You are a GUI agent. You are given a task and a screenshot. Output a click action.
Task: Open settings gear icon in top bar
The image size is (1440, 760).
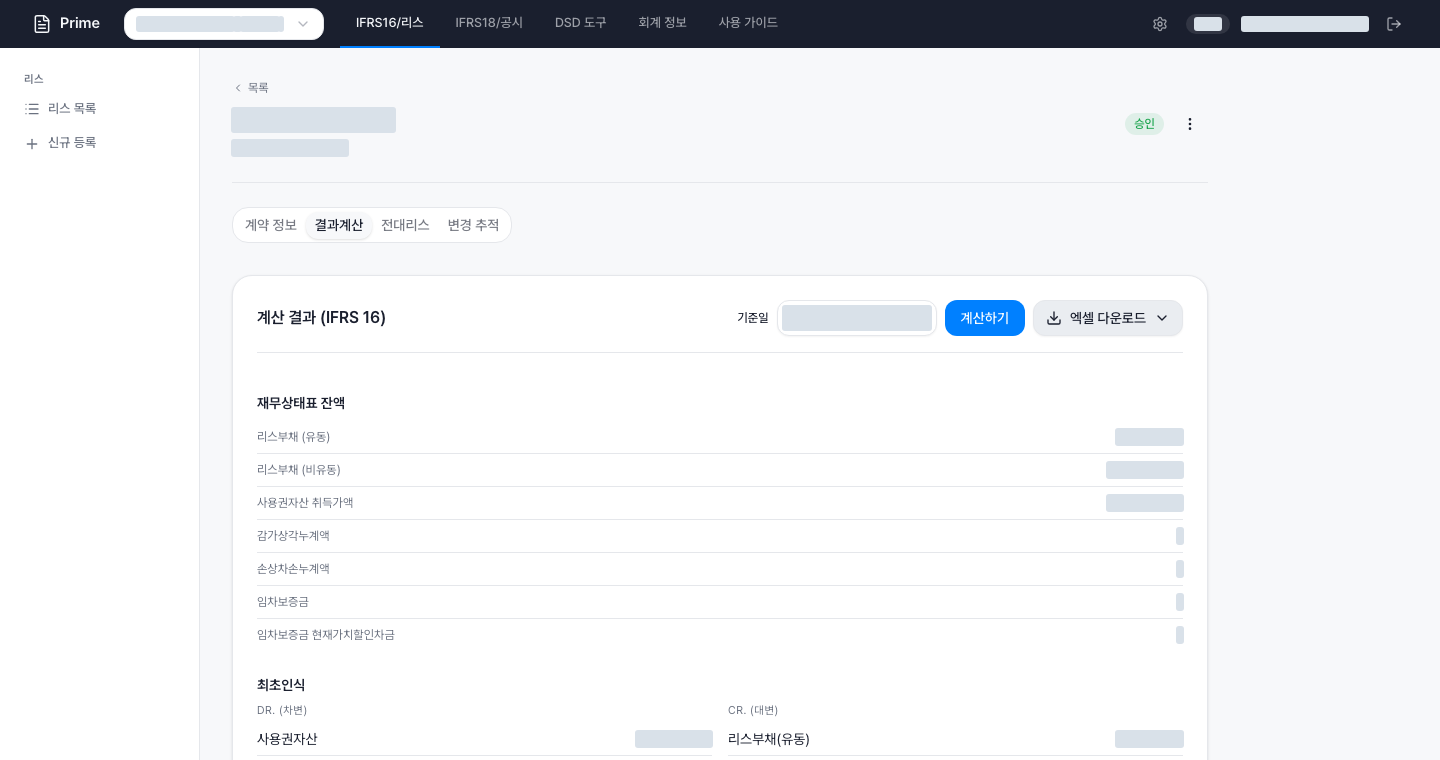1160,24
